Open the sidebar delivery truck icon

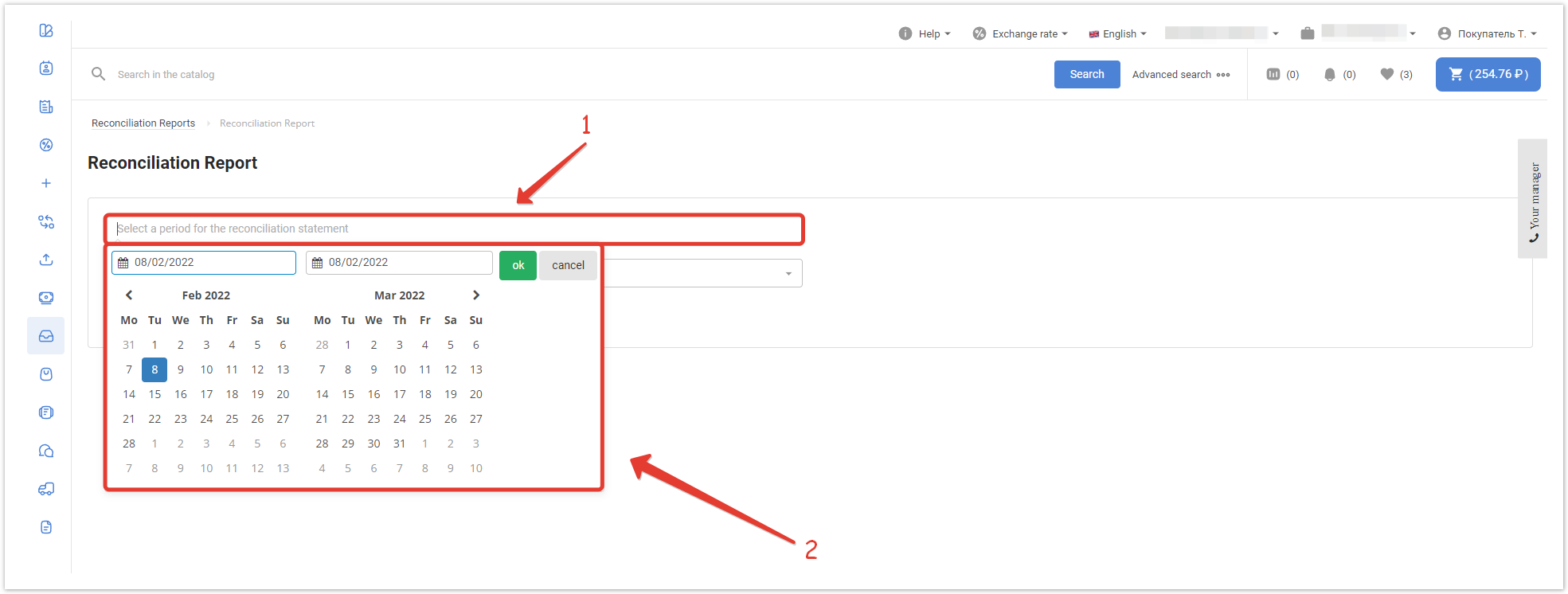pos(46,489)
